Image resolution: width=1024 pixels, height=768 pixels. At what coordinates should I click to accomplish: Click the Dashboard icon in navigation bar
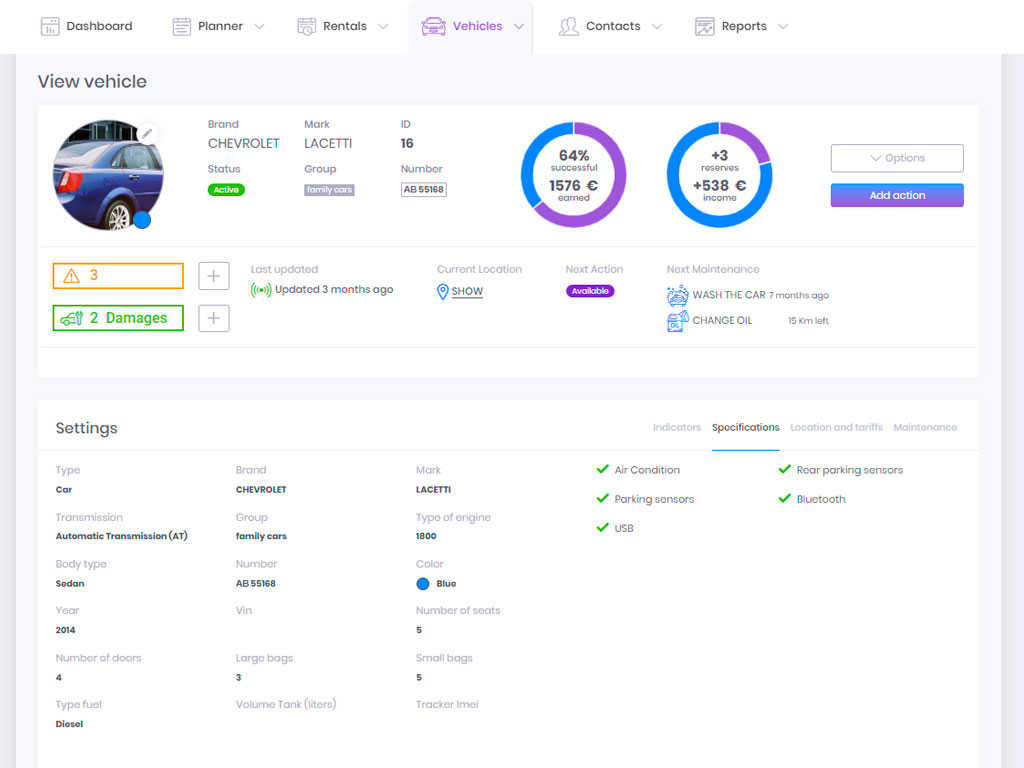50,26
